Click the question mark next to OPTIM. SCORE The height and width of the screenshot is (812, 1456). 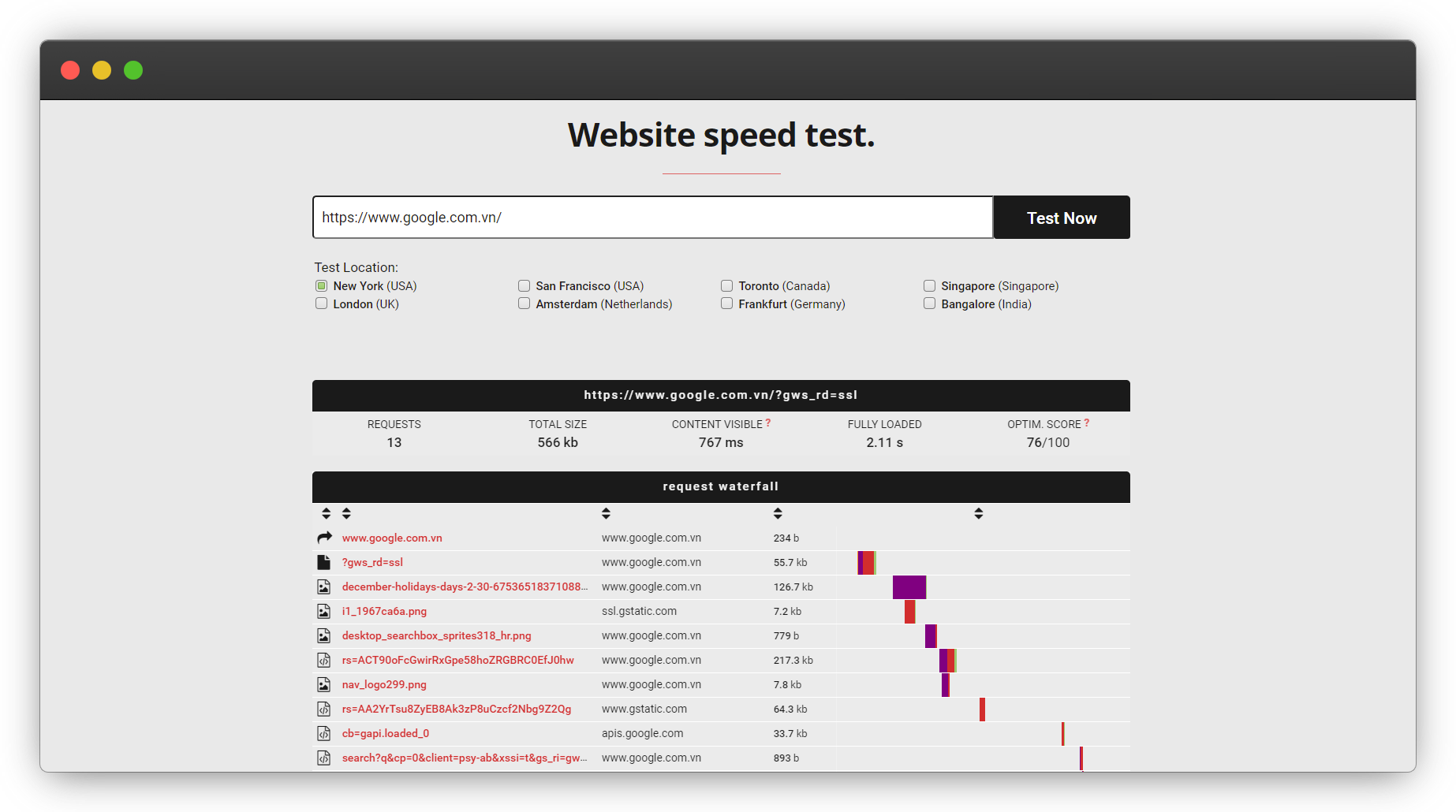(1087, 423)
